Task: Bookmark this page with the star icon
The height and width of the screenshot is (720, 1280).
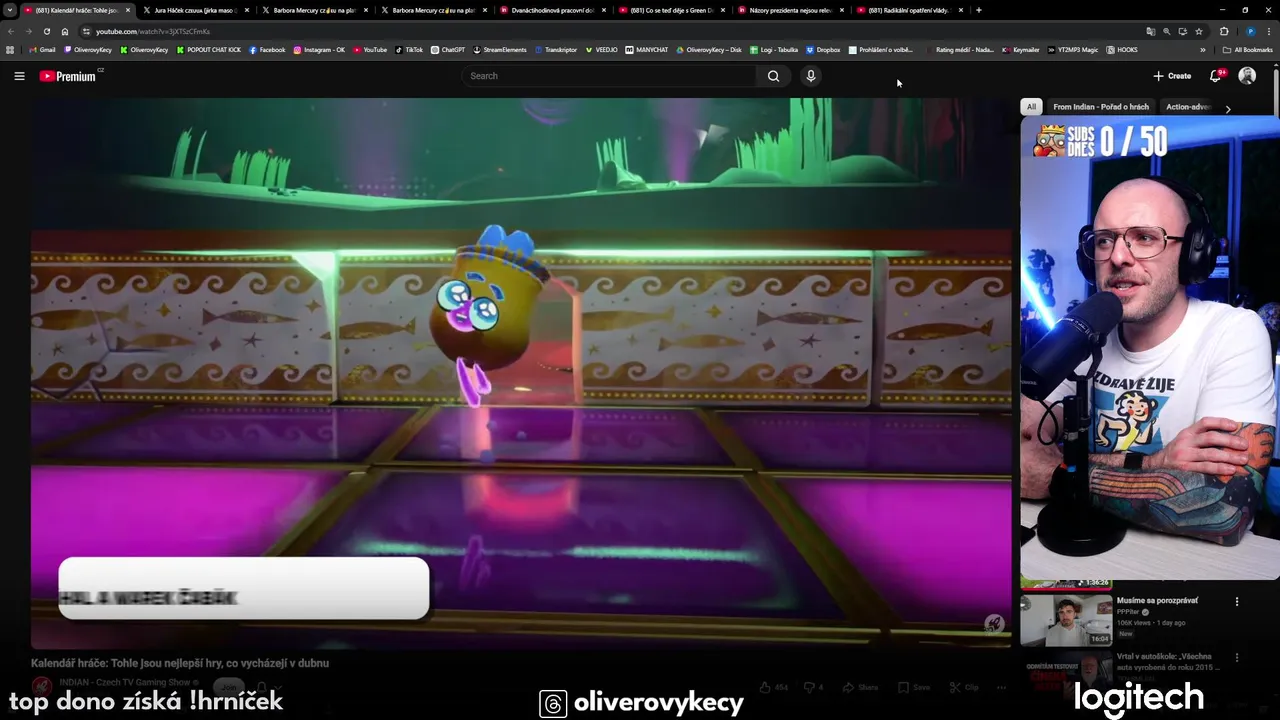Action: pyautogui.click(x=1199, y=31)
